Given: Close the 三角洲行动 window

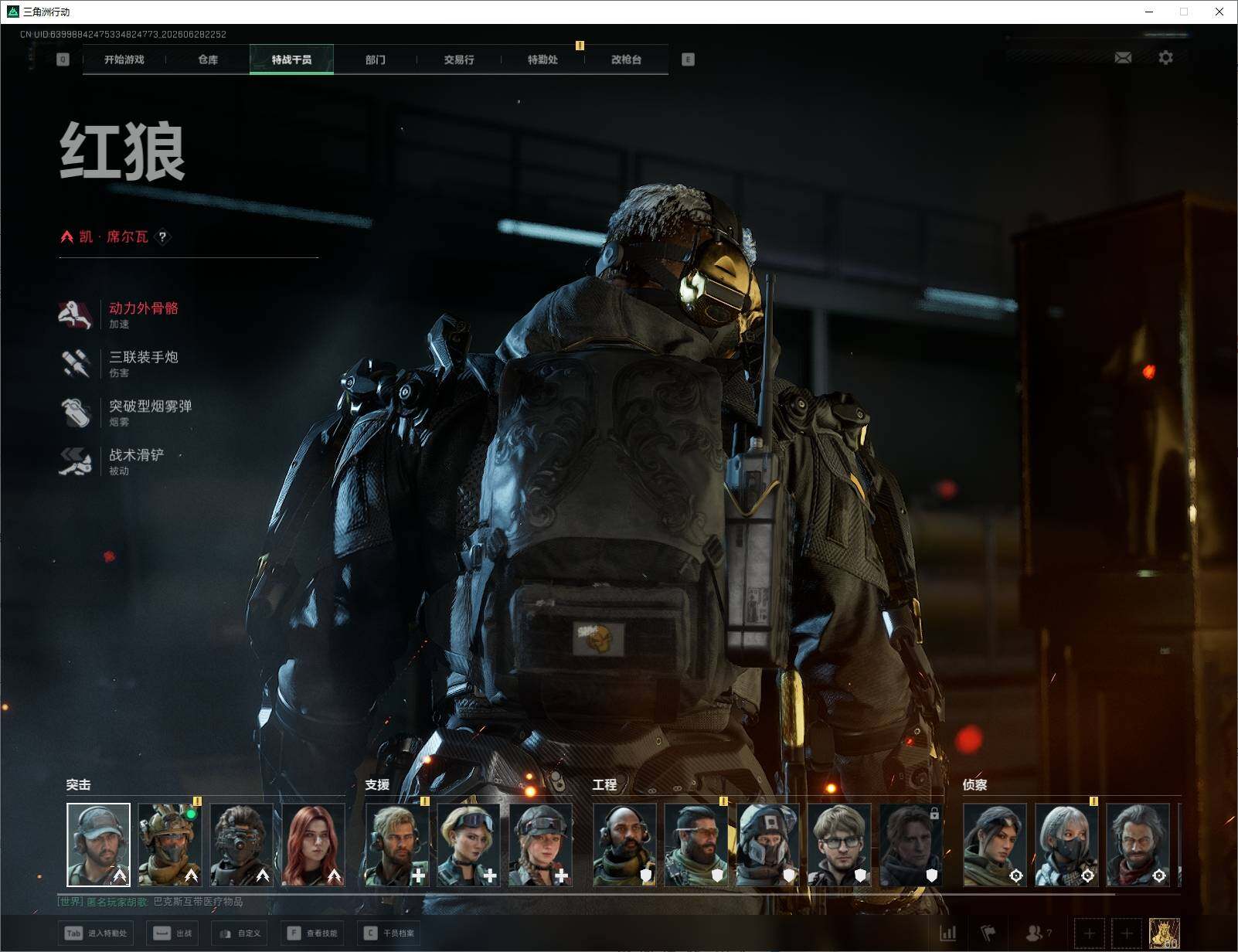Looking at the screenshot, I should [1219, 12].
